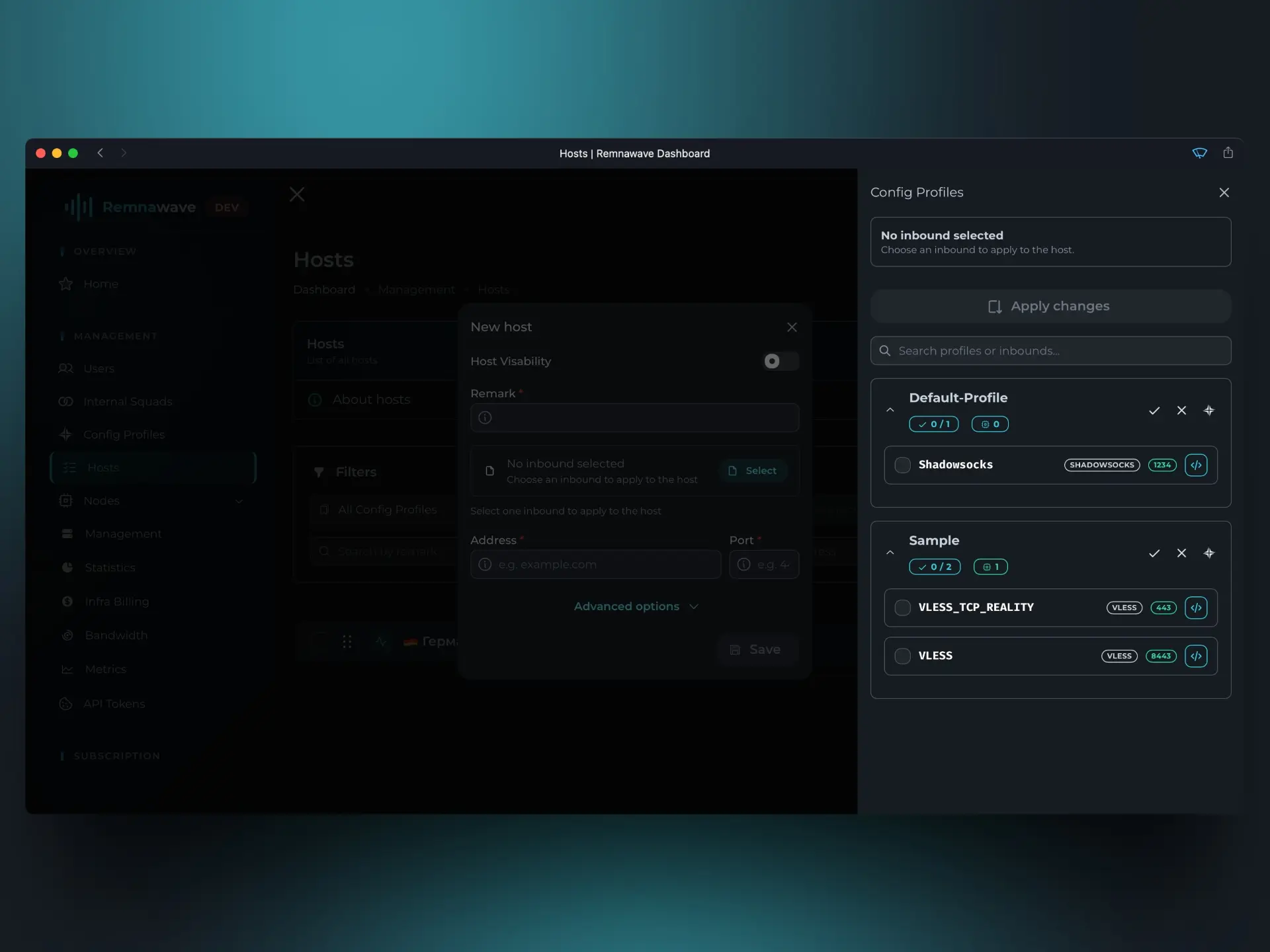
Task: Toggle the Host Visibility switch
Action: coord(780,361)
